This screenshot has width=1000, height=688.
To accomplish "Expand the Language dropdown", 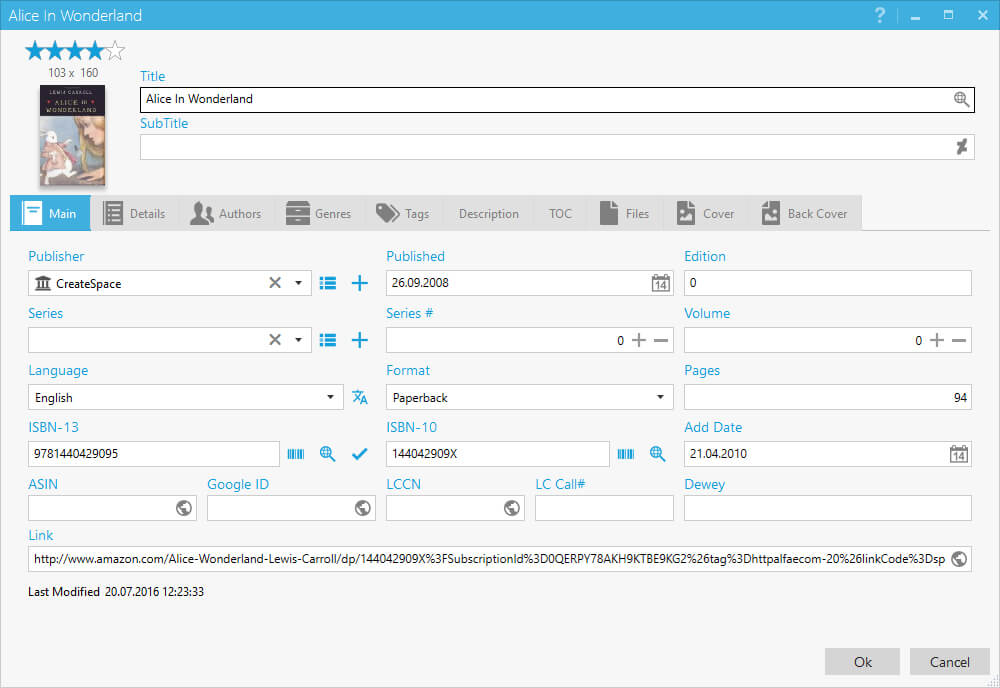I will (x=331, y=398).
